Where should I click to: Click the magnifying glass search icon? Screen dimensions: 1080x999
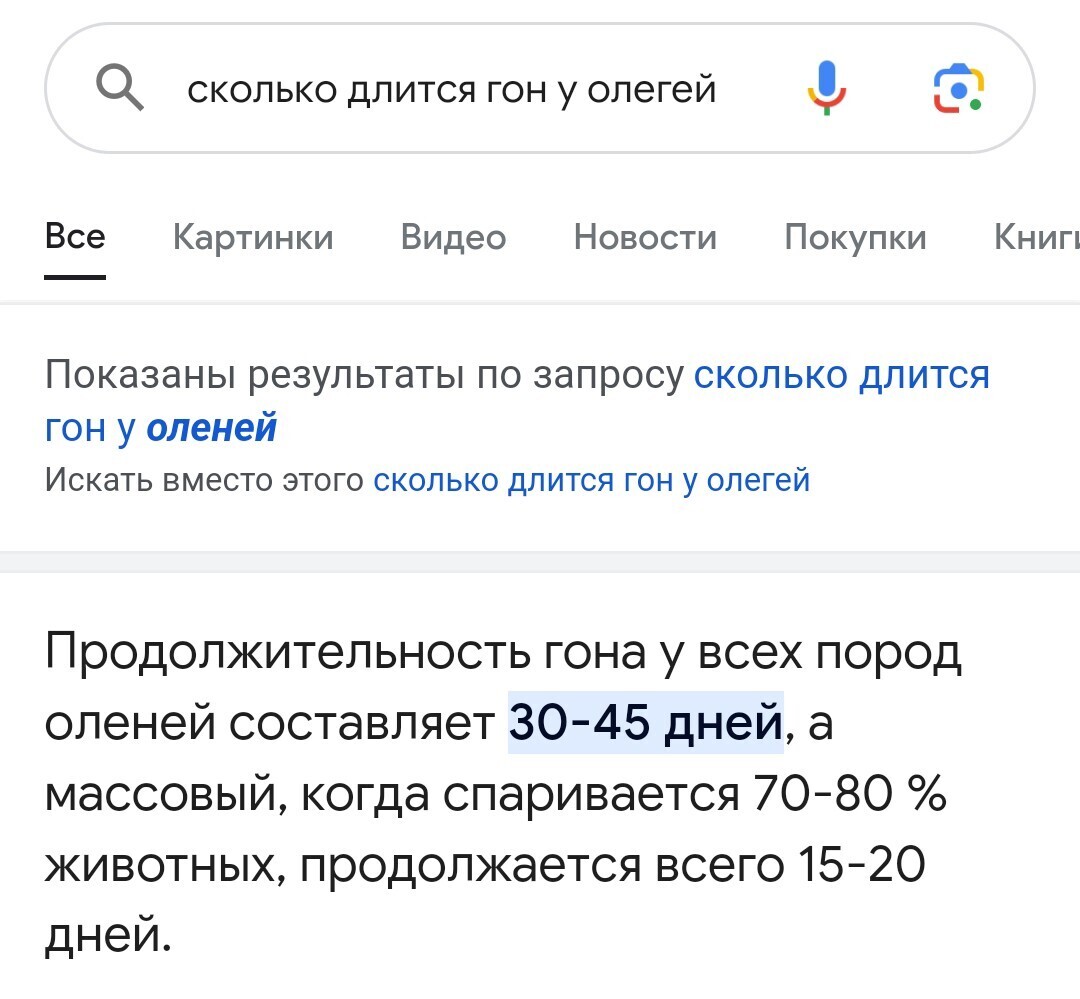tap(120, 90)
